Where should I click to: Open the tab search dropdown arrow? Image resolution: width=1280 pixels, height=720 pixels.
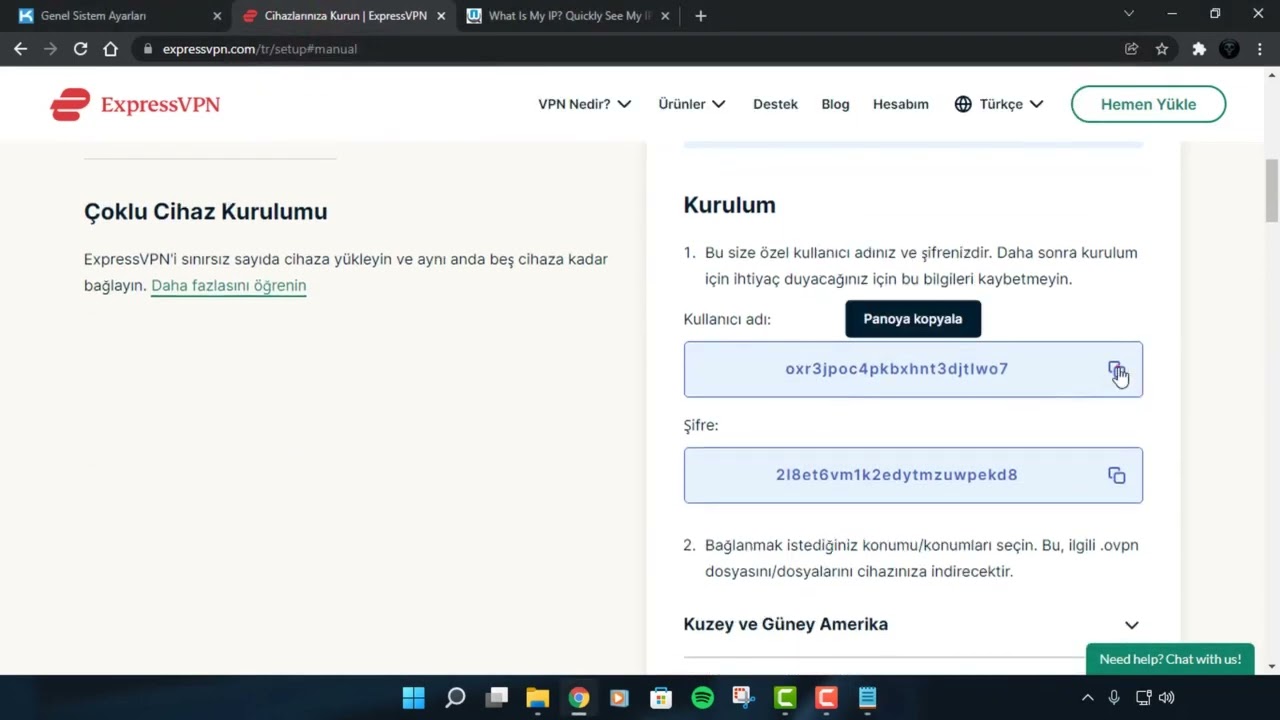tap(1129, 14)
